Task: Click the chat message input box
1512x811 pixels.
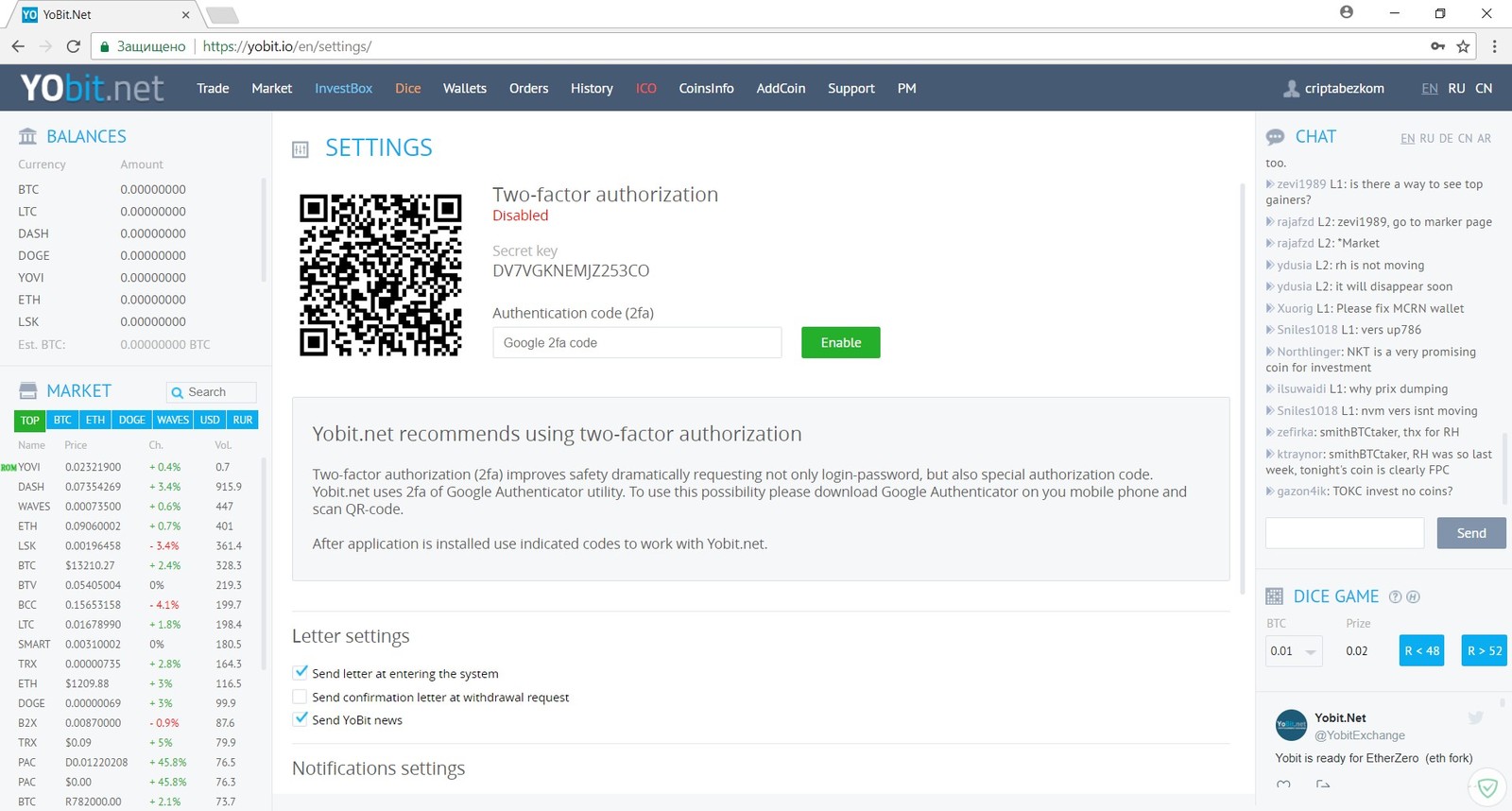Action: tap(1345, 533)
